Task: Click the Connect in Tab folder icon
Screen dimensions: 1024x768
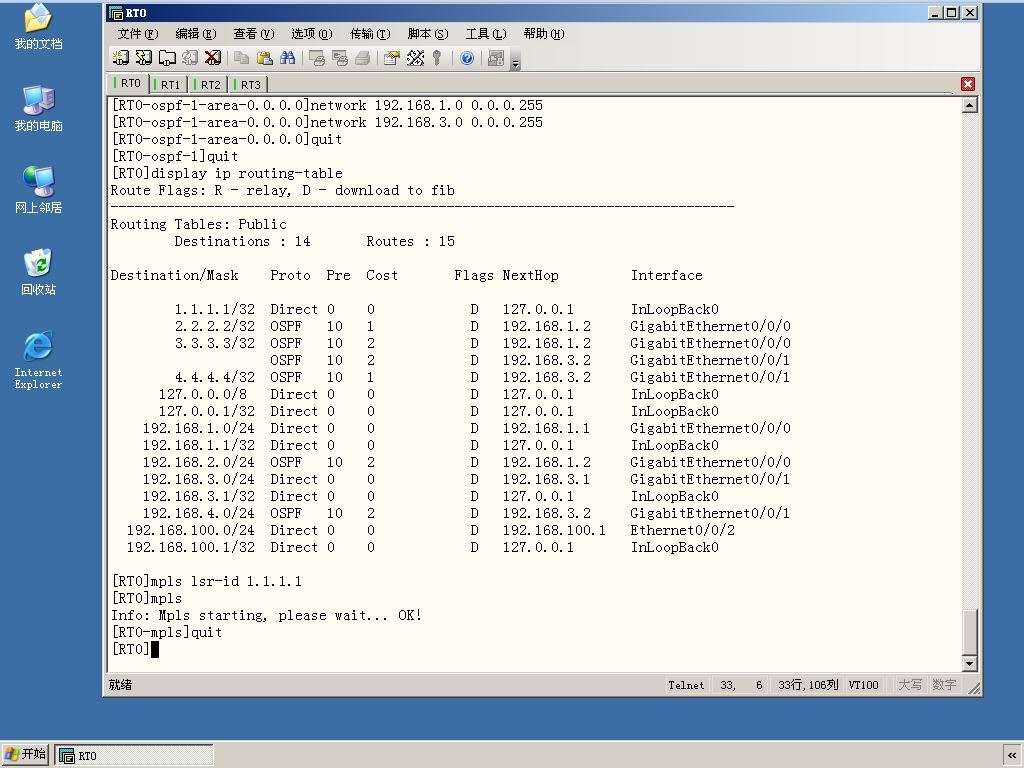Action: (x=167, y=58)
